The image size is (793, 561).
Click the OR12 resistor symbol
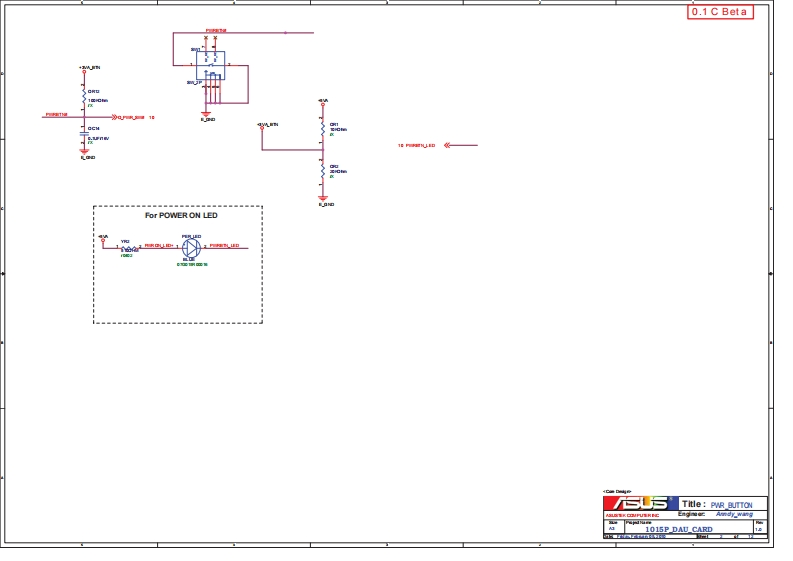[x=85, y=95]
